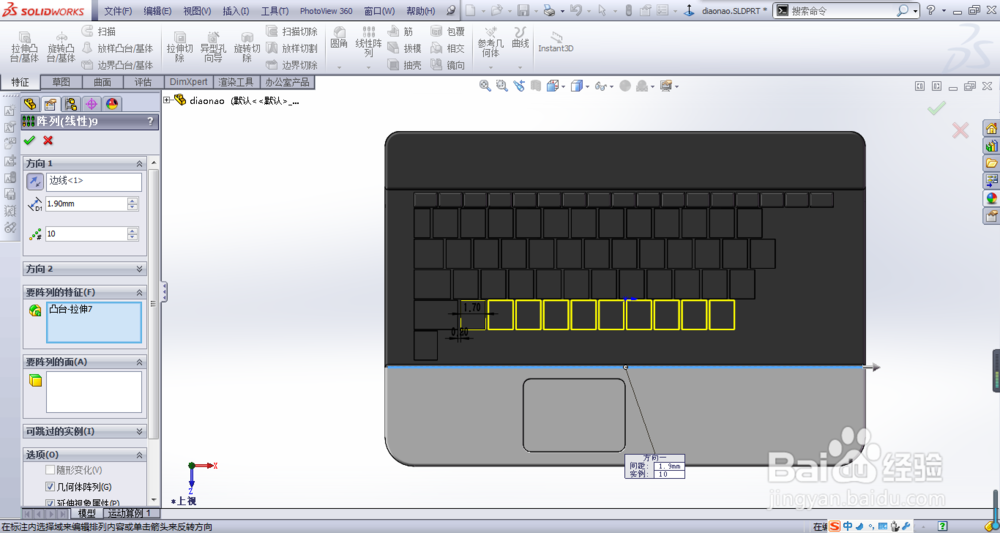
Task: Click the Save icon in the top toolbar
Action: tap(524, 10)
